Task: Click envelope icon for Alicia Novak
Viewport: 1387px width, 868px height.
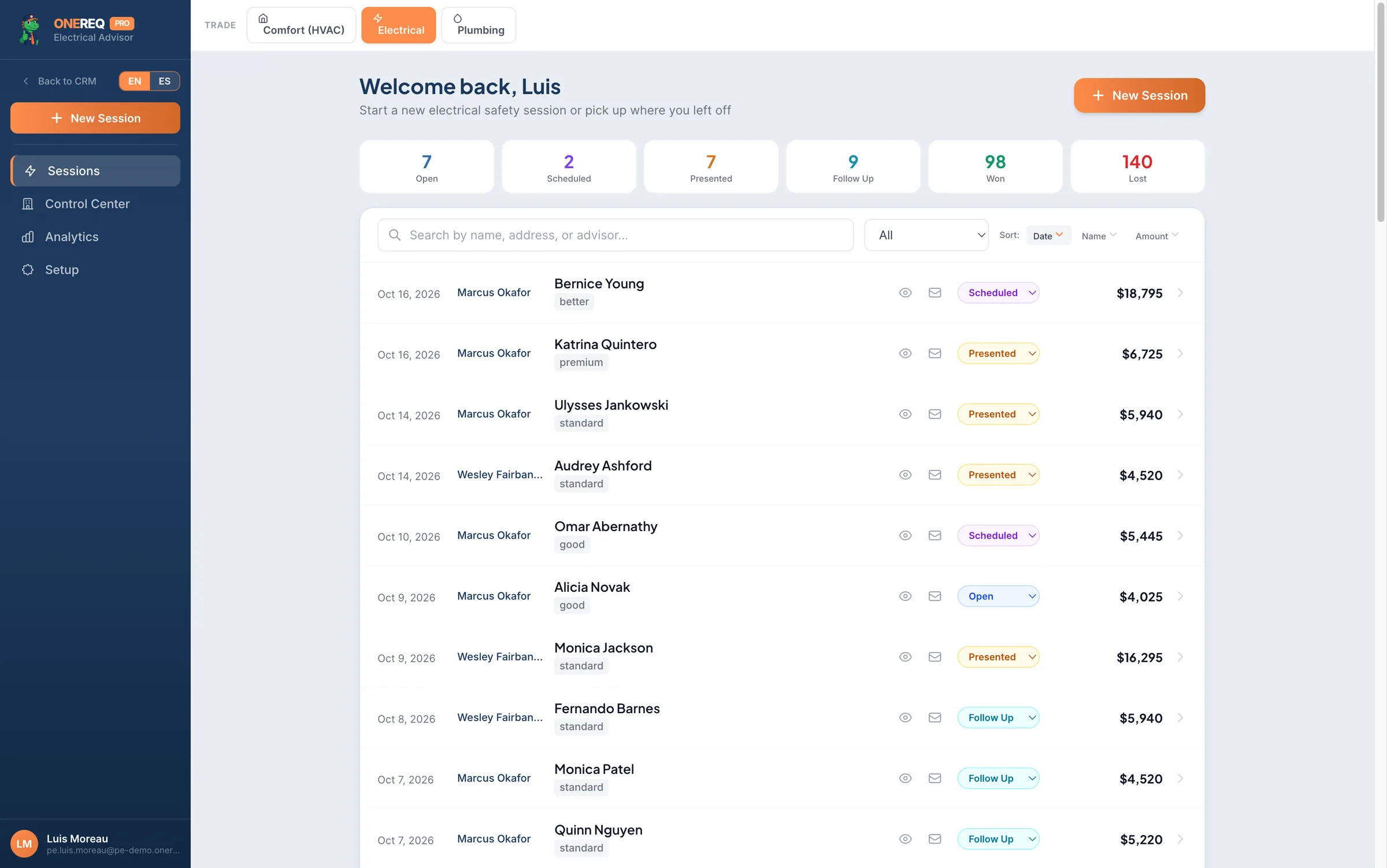Action: (934, 596)
